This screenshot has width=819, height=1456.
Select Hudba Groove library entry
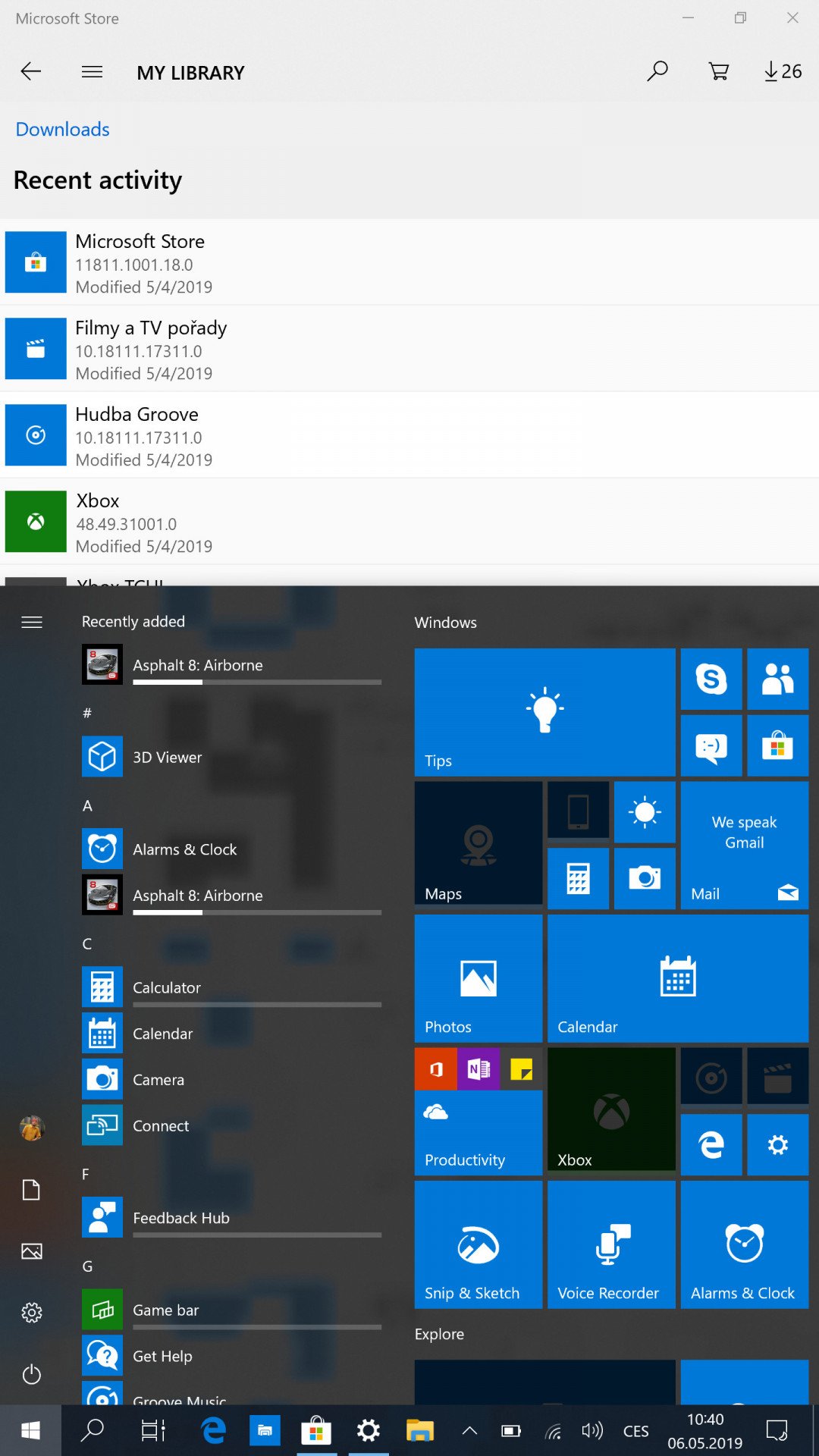pyautogui.click(x=409, y=435)
